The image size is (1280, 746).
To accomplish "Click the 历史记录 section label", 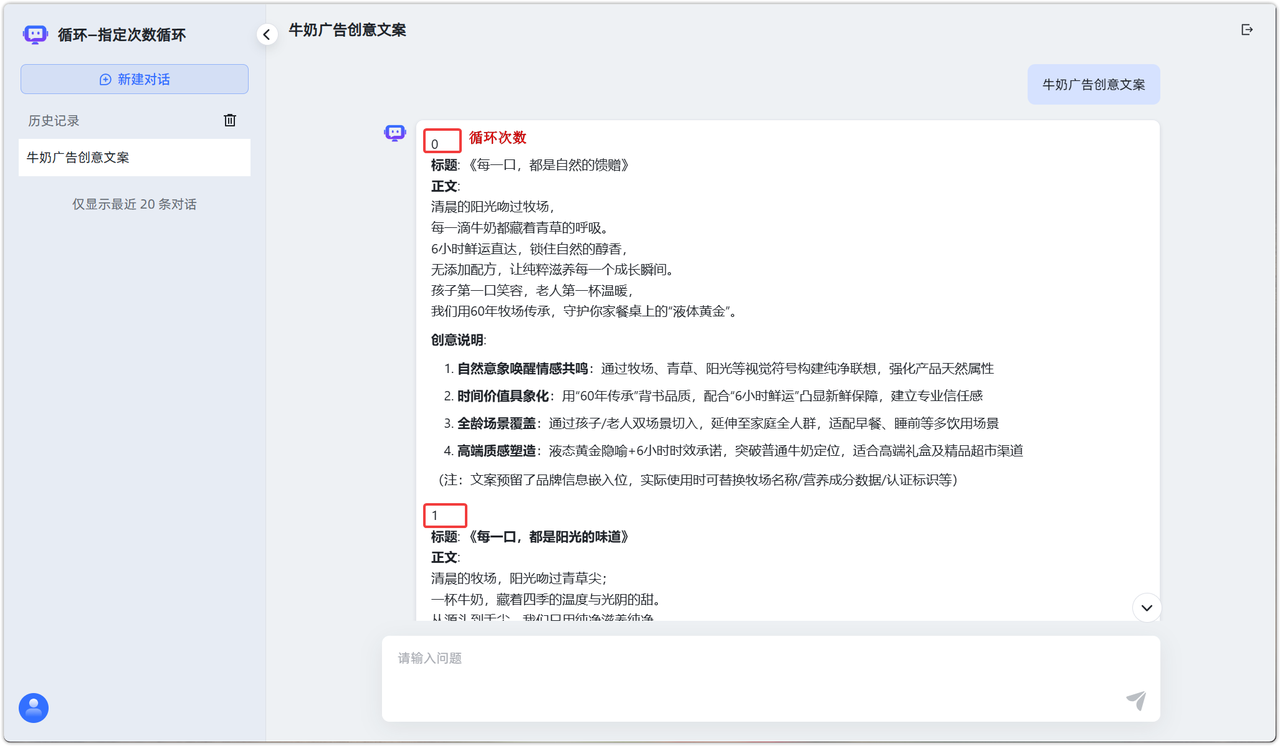I will pos(54,121).
